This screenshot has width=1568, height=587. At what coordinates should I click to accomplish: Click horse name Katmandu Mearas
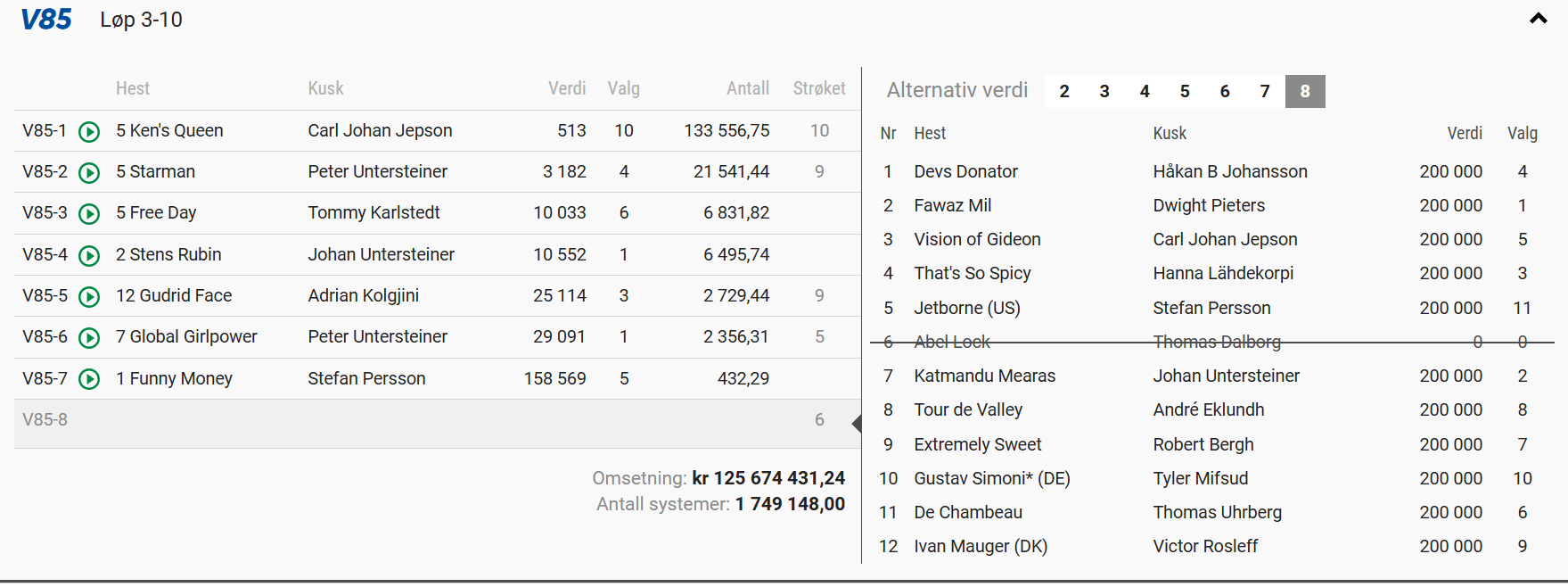point(984,376)
